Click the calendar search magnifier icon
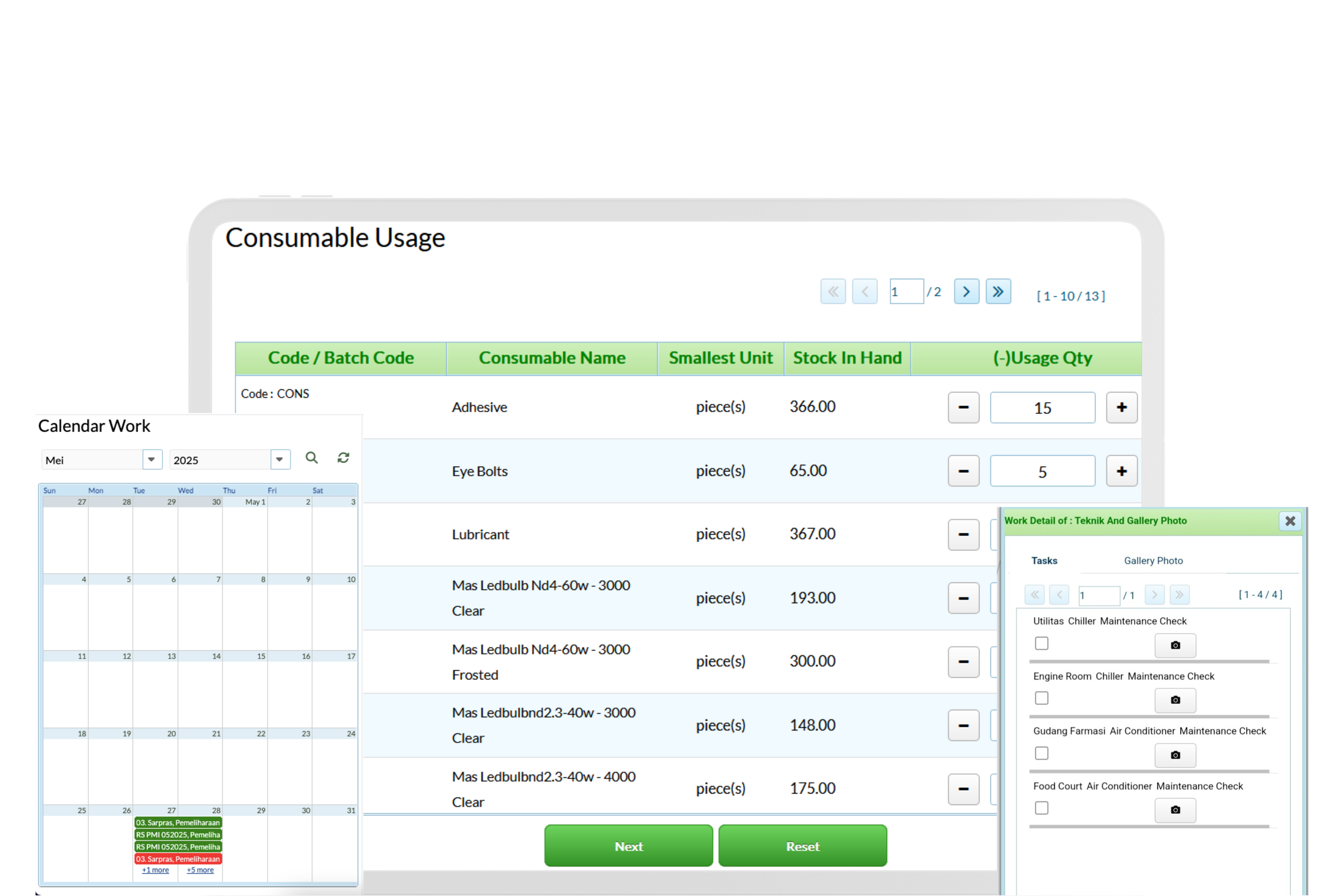This screenshot has width=1344, height=896. click(311, 458)
